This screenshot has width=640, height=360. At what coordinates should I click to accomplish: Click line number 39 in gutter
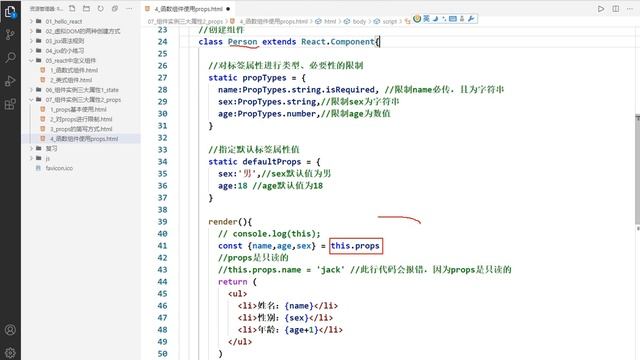162,222
